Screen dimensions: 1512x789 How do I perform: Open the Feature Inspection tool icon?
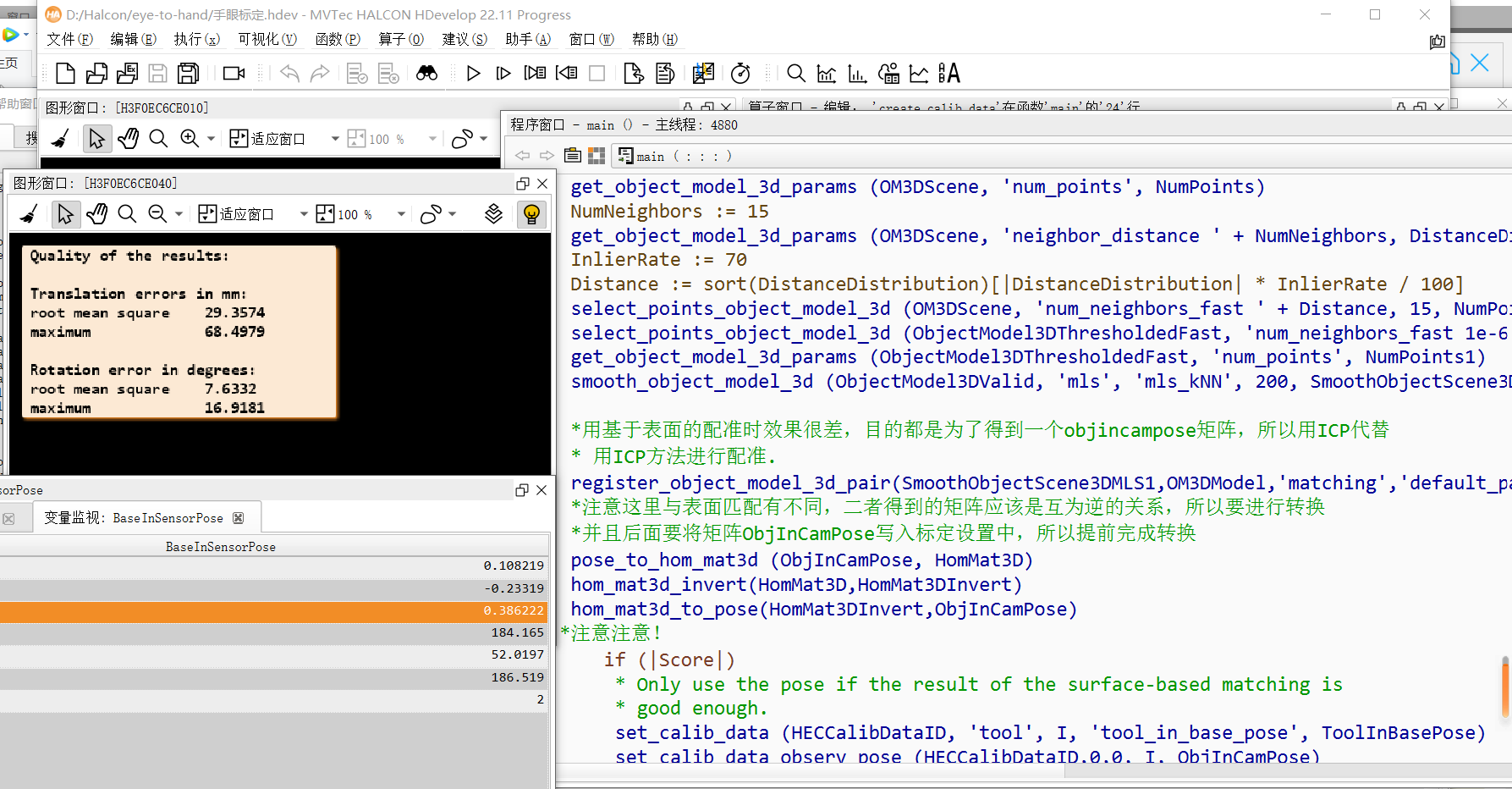point(888,74)
